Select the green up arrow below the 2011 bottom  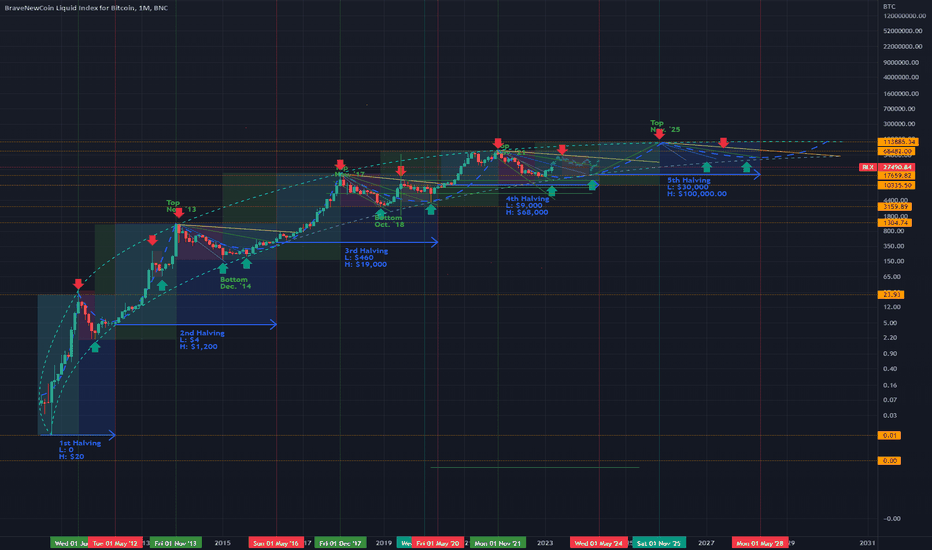pos(95,347)
